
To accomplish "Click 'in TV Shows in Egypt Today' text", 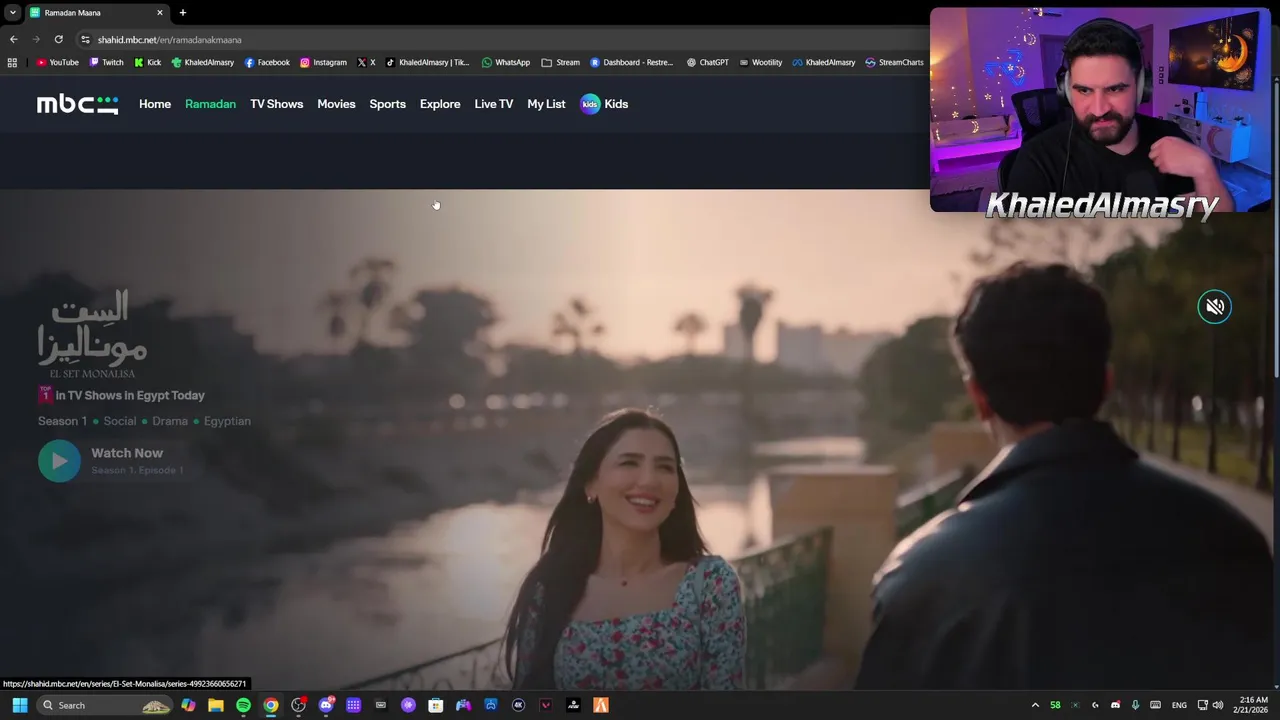I will [x=130, y=395].
